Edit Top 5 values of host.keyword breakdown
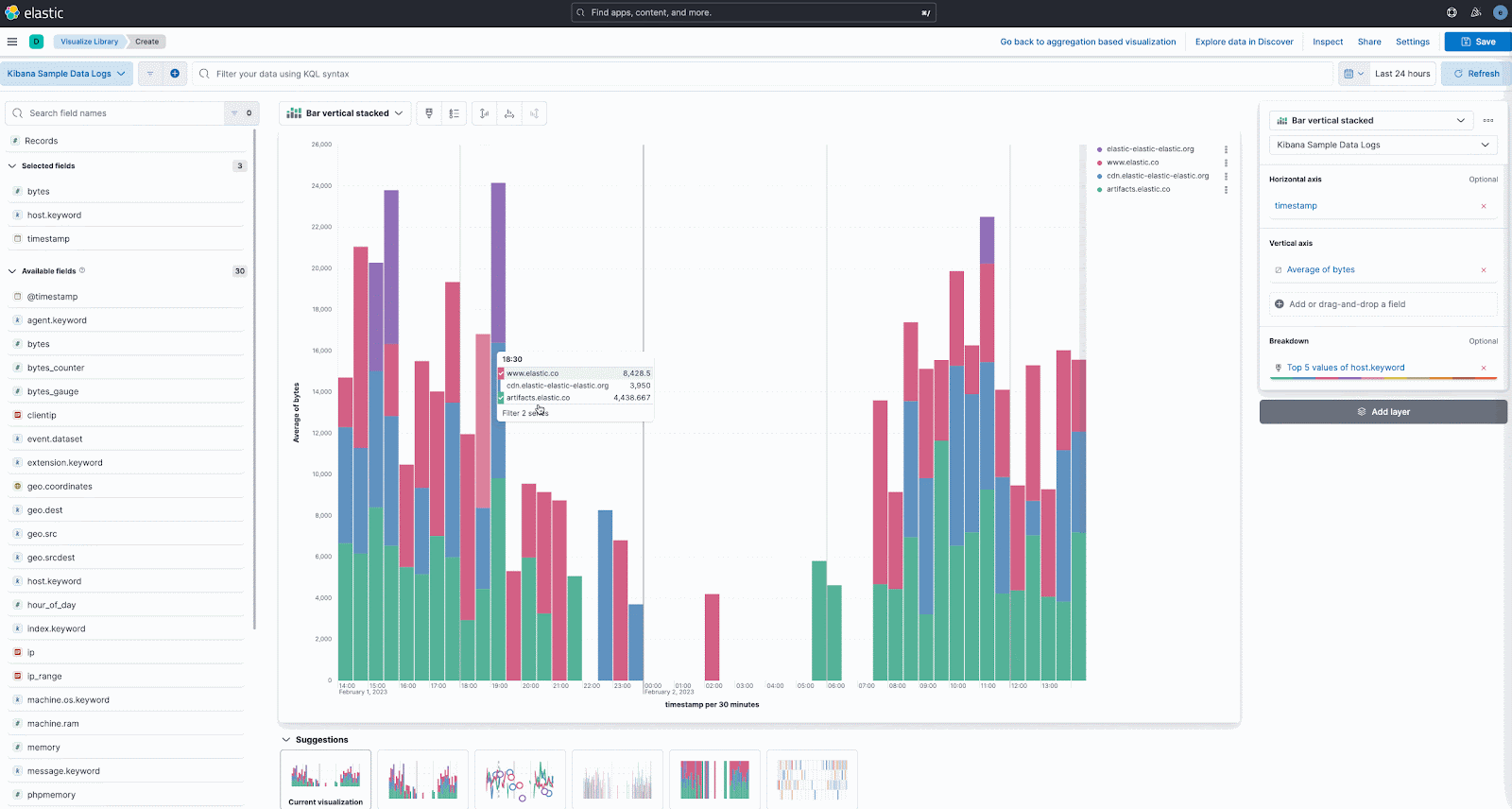This screenshot has width=1512, height=809. pyautogui.click(x=1346, y=369)
